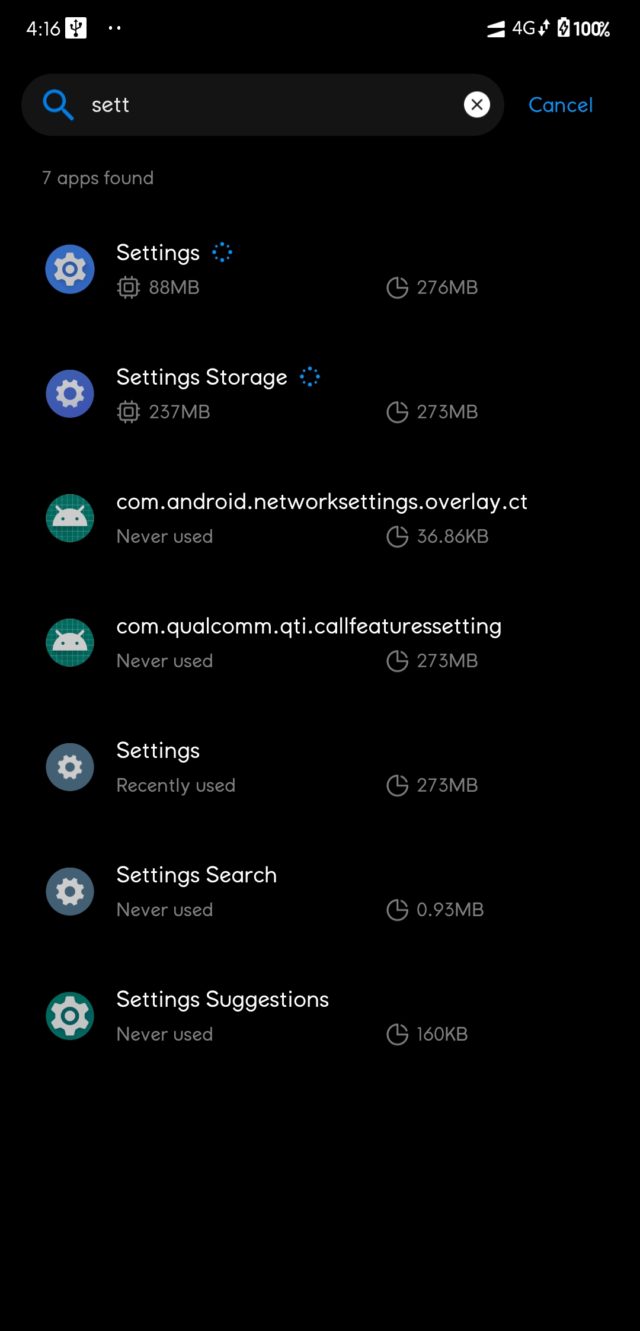The height and width of the screenshot is (1331, 640).
Task: Tap the Settings Search gear icon
Action: [69, 891]
